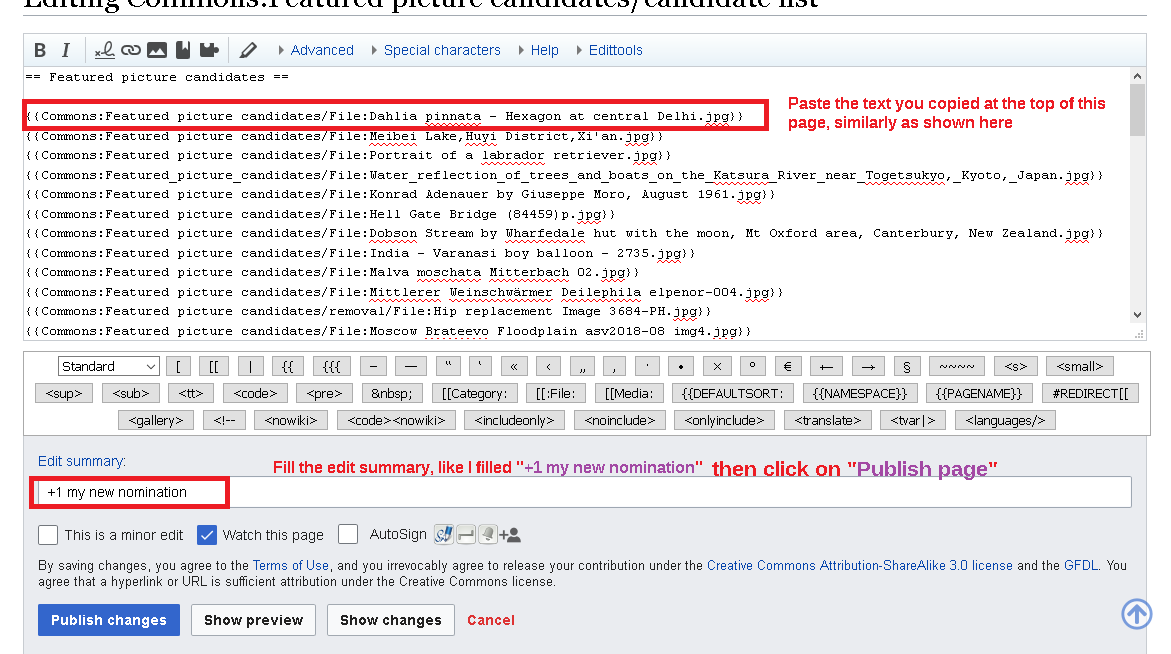Click the Publish changes button

click(109, 620)
